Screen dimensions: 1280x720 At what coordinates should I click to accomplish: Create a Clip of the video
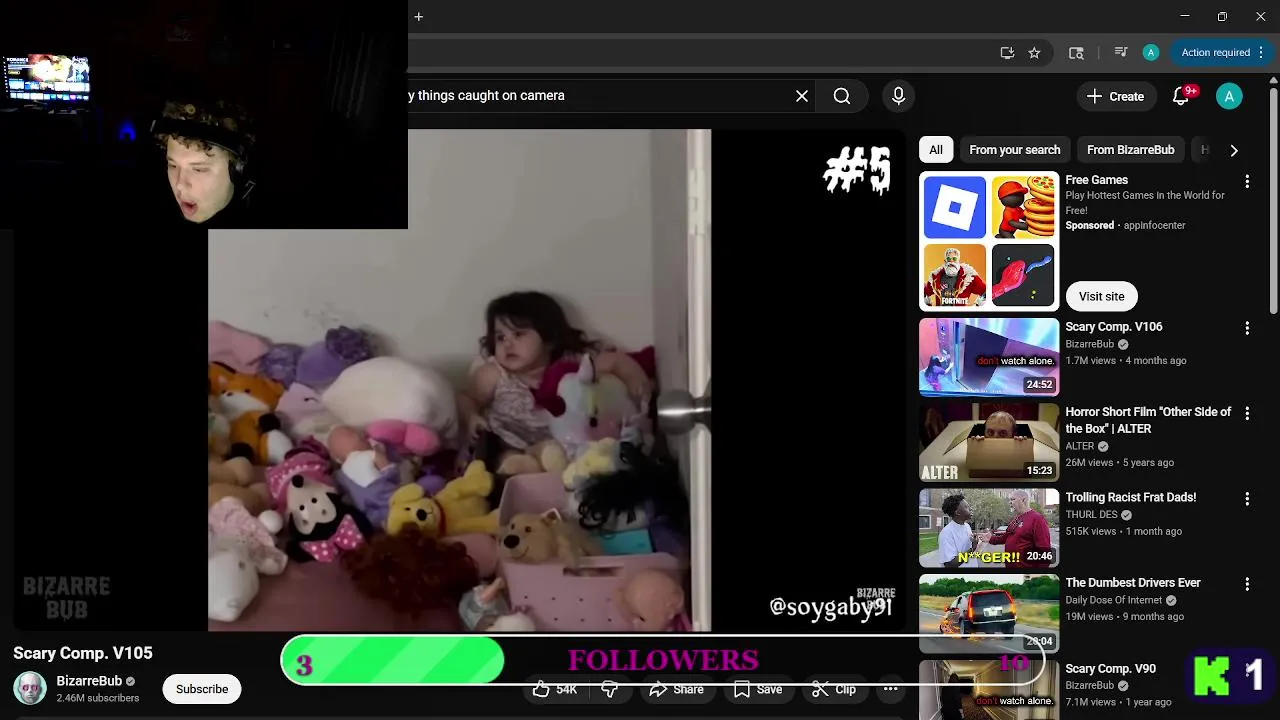click(834, 689)
